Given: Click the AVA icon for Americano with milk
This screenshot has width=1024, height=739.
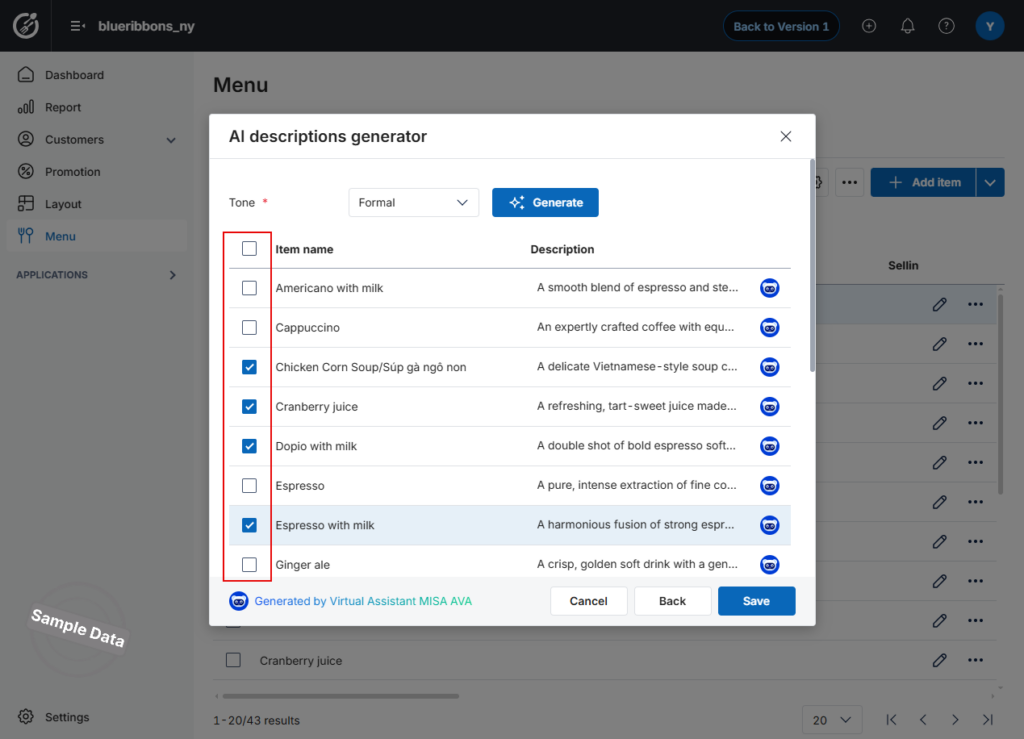Looking at the screenshot, I should (x=769, y=288).
